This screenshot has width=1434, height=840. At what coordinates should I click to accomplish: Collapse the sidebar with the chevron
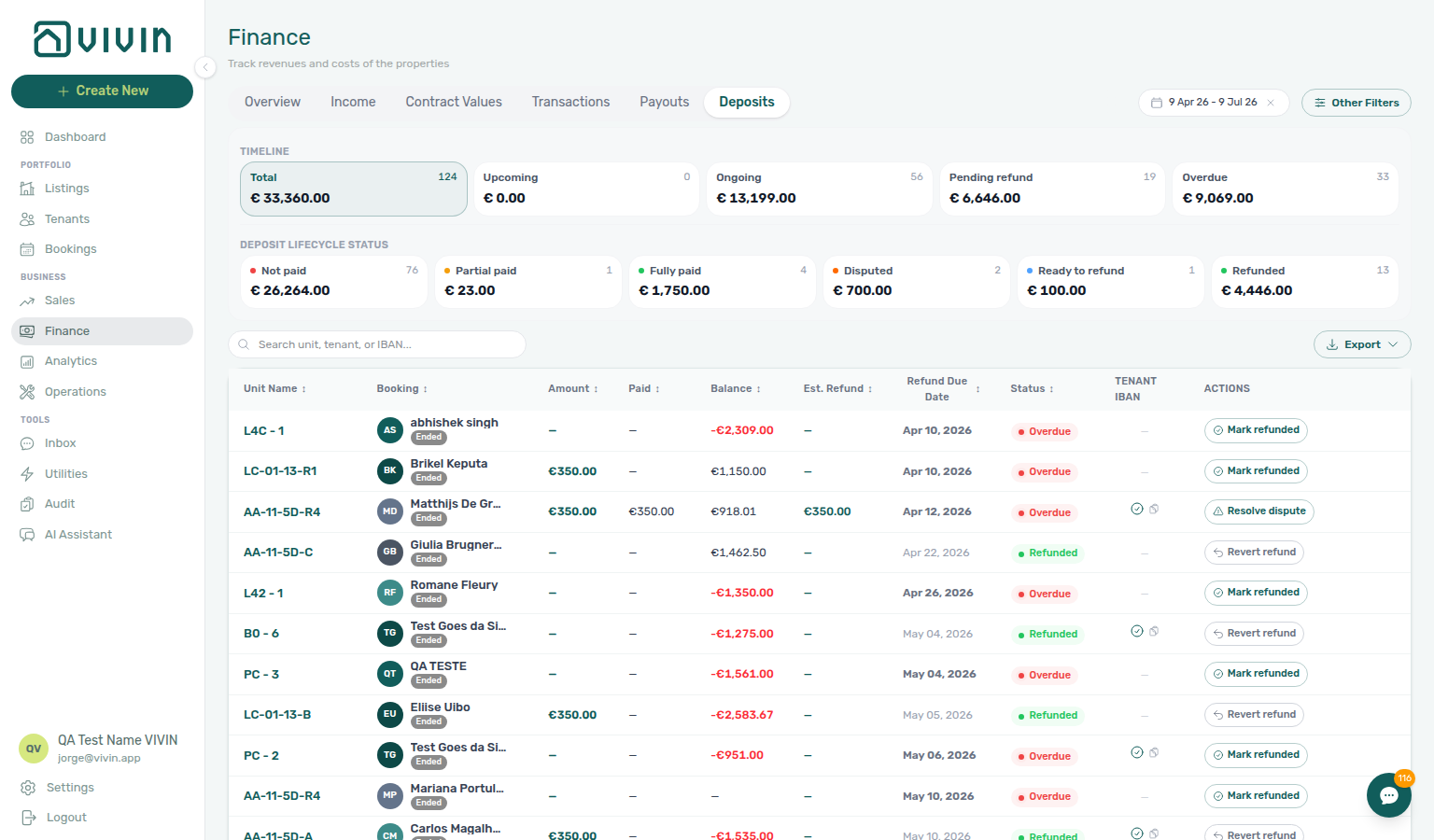click(x=205, y=66)
